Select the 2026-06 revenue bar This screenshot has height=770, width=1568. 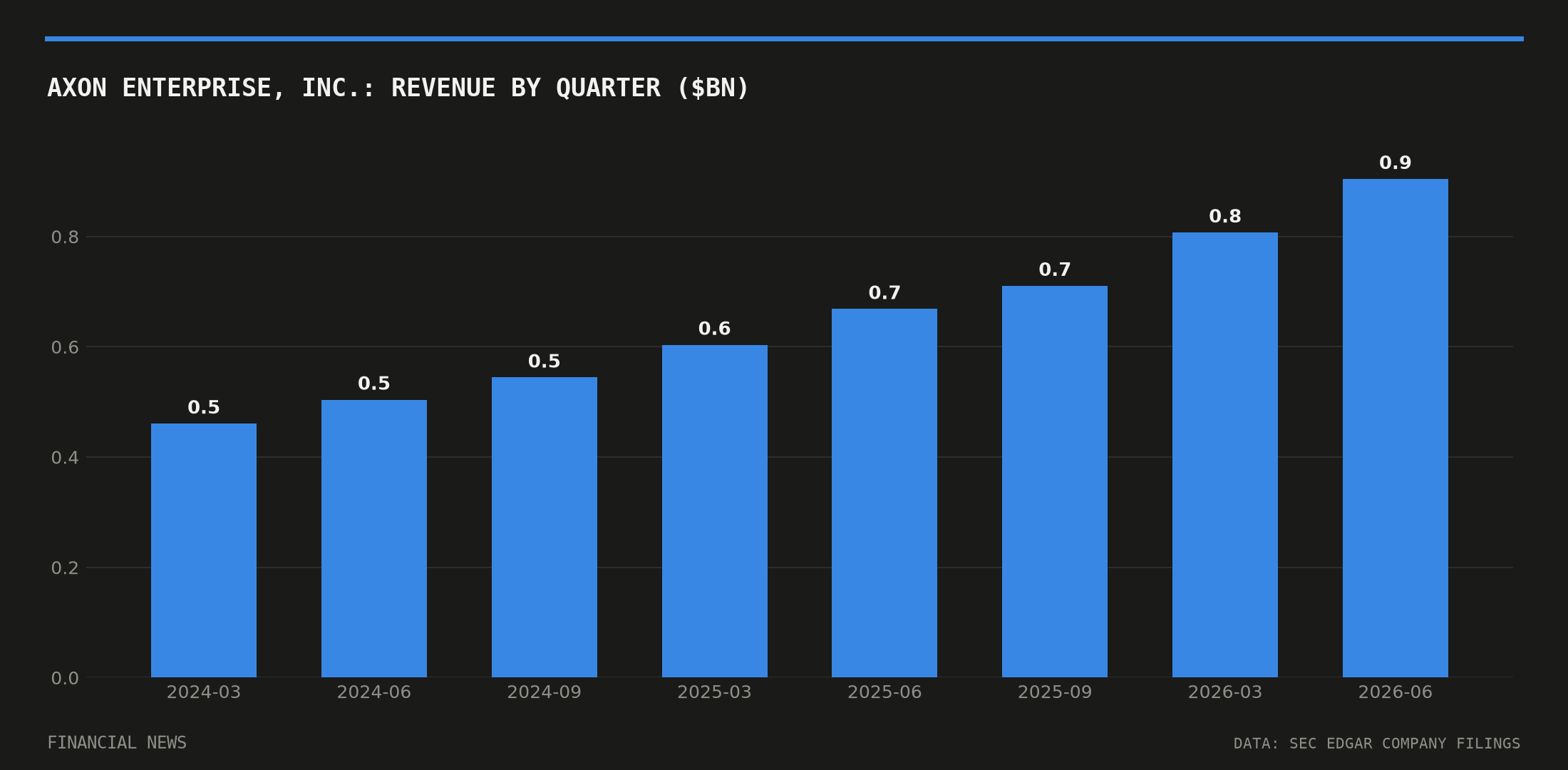(1396, 428)
